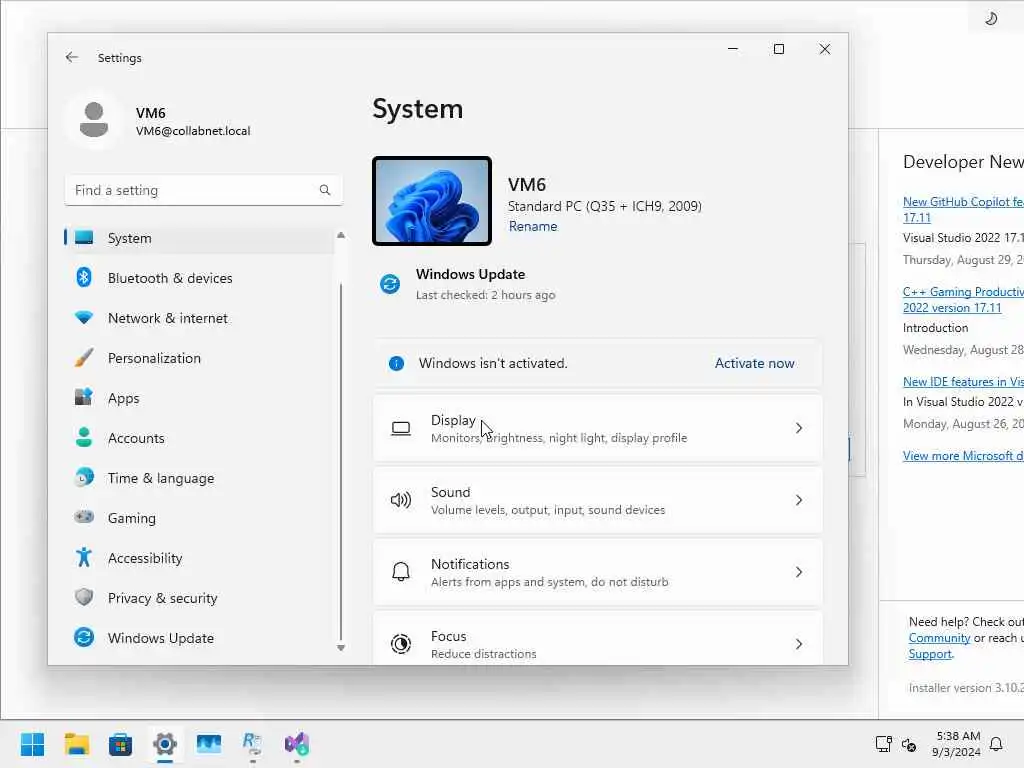The width and height of the screenshot is (1024, 768).
Task: Click Windows Update last checked status
Action: 485,295
